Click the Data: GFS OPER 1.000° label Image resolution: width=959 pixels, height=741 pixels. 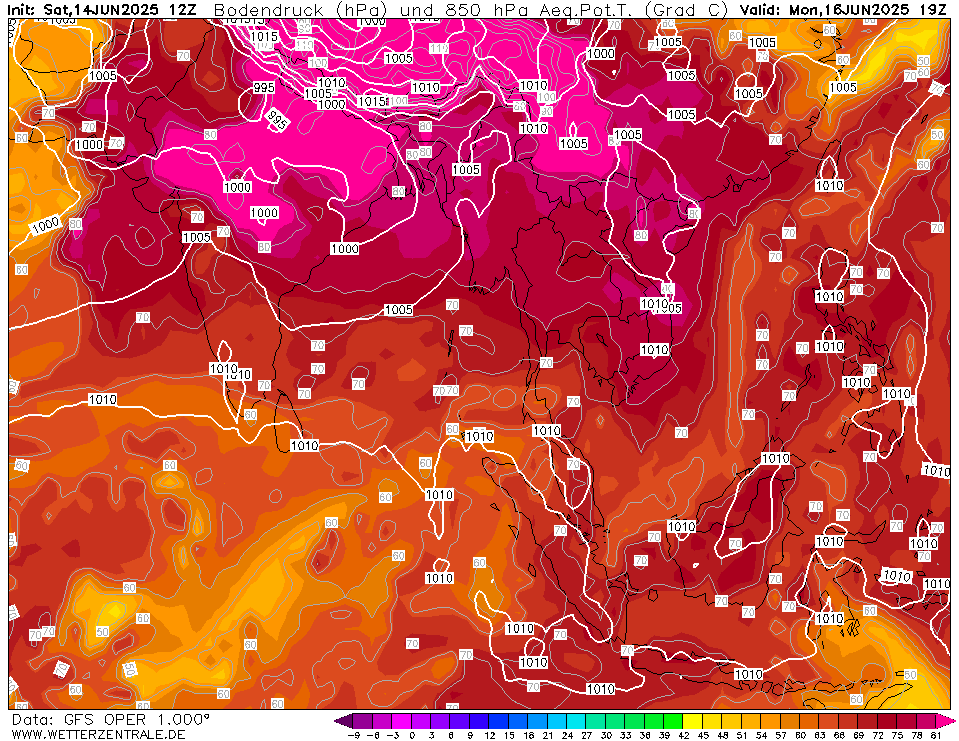point(111,719)
